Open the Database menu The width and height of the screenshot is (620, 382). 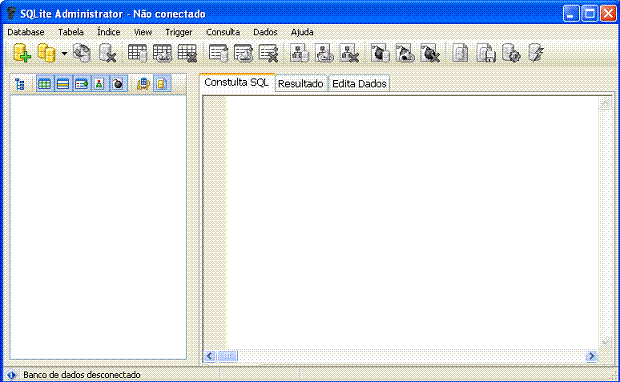pos(26,32)
